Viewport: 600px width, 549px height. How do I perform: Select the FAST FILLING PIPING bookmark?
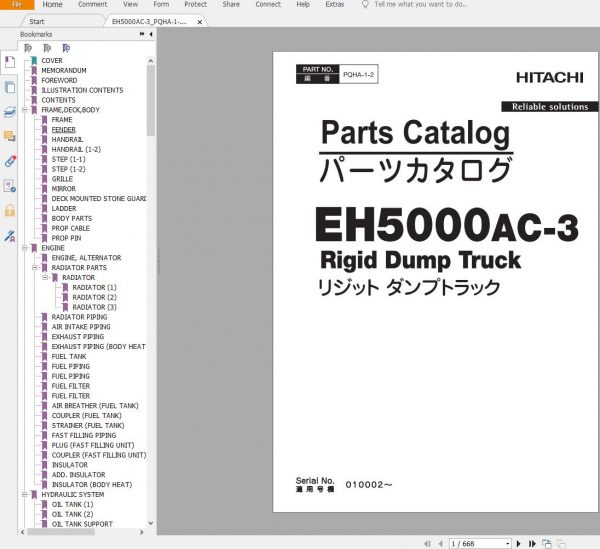(x=84, y=435)
